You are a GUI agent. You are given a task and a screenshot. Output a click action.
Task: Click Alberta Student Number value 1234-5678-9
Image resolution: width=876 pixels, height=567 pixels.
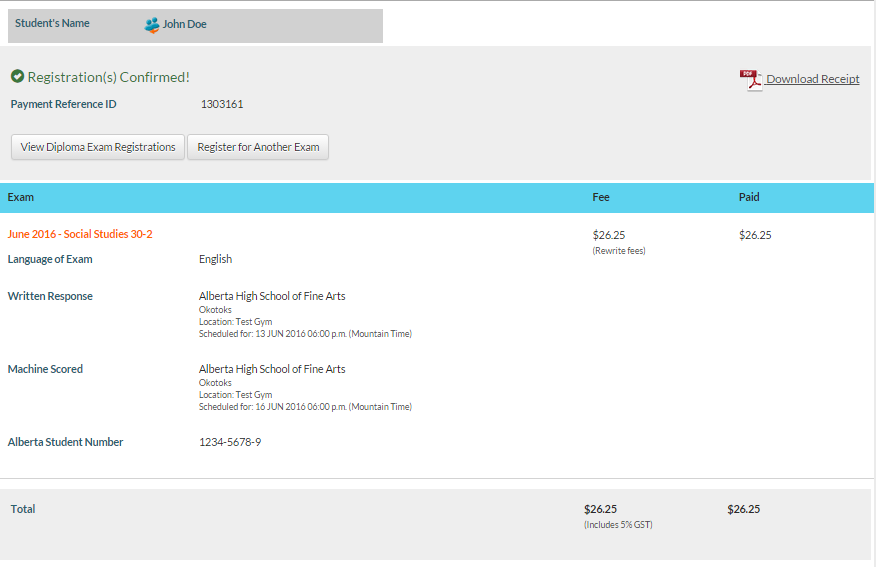click(x=230, y=442)
